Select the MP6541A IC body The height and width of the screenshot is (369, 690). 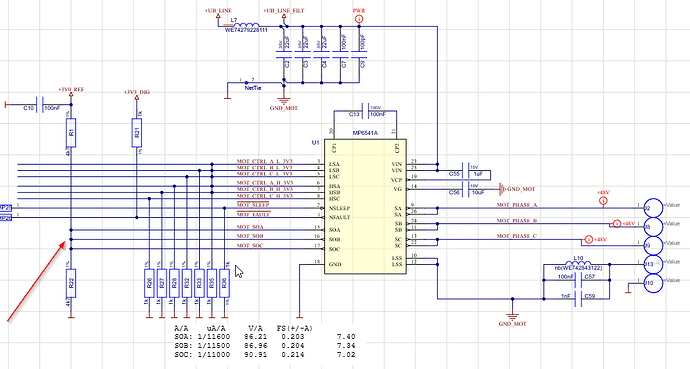365,207
